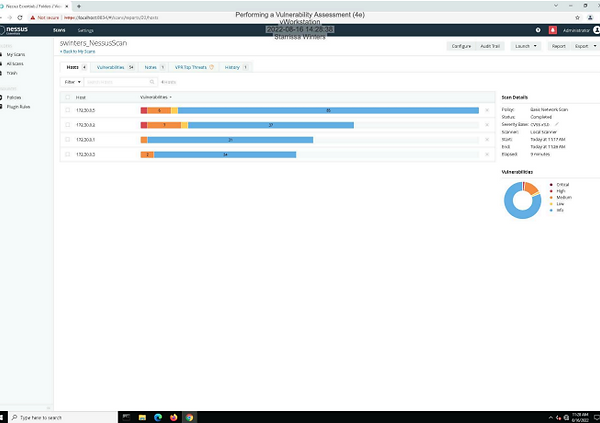This screenshot has height=423, width=600.
Task: Click the VPR Top Threats shield icon
Action: (211, 67)
